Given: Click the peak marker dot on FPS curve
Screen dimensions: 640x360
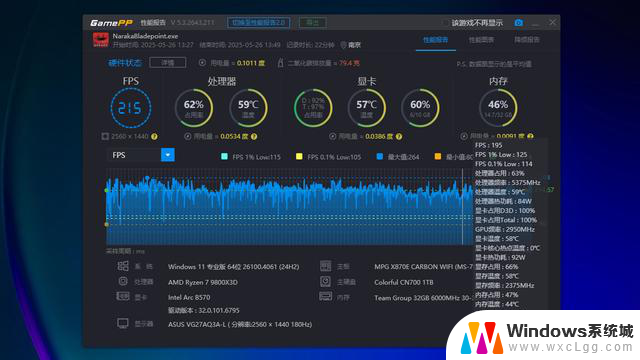Looking at the screenshot, I should [x=147, y=178].
